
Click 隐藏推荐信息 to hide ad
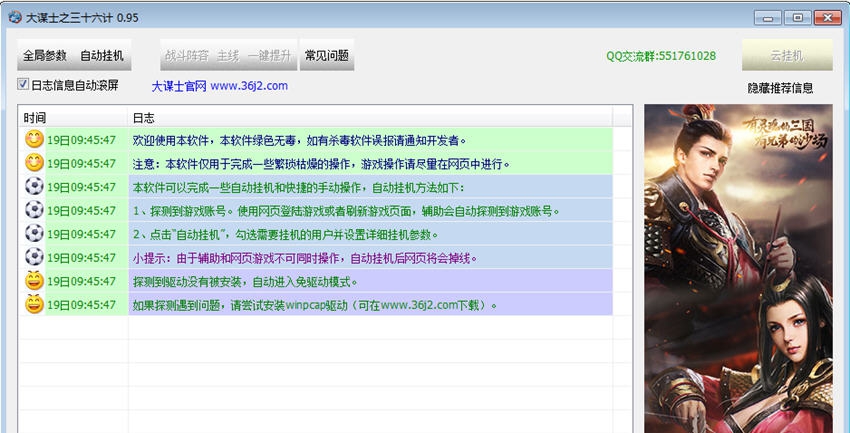tap(780, 88)
